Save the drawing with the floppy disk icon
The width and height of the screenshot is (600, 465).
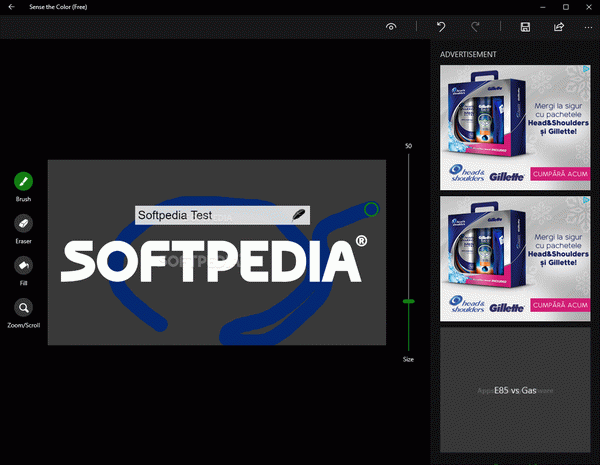pyautogui.click(x=525, y=27)
